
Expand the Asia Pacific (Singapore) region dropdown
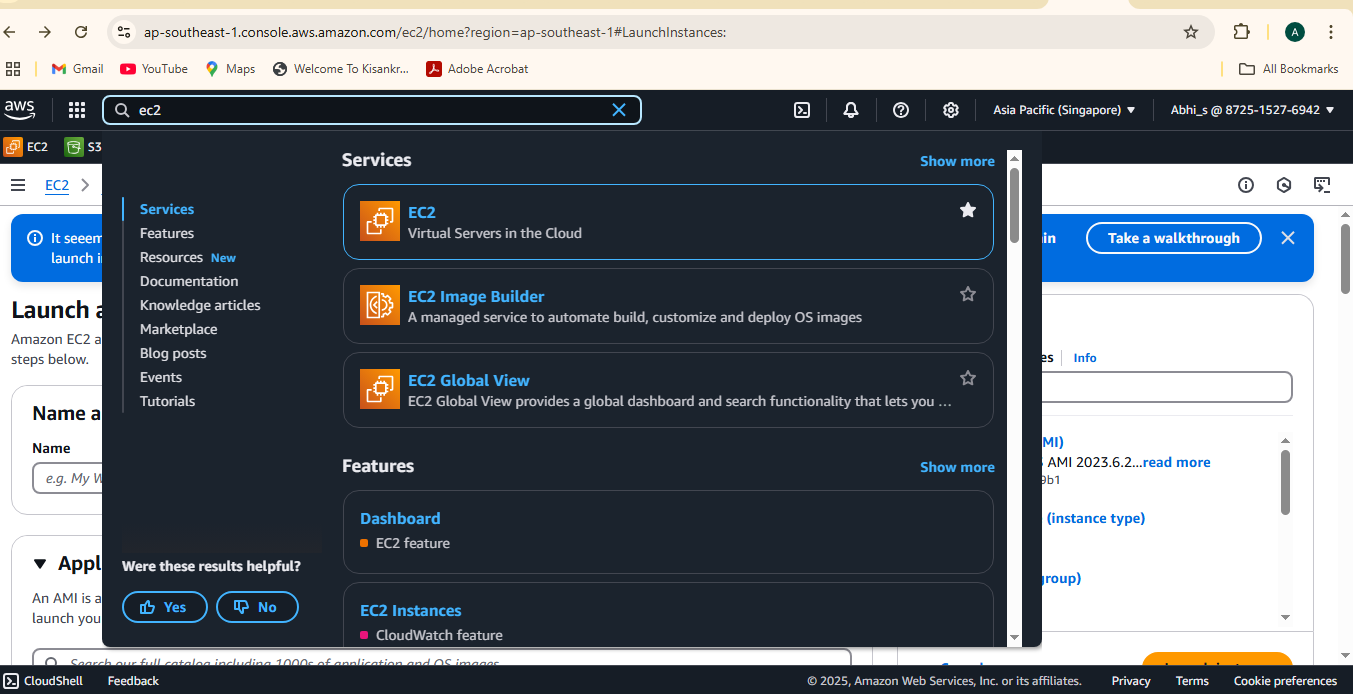[x=1064, y=110]
